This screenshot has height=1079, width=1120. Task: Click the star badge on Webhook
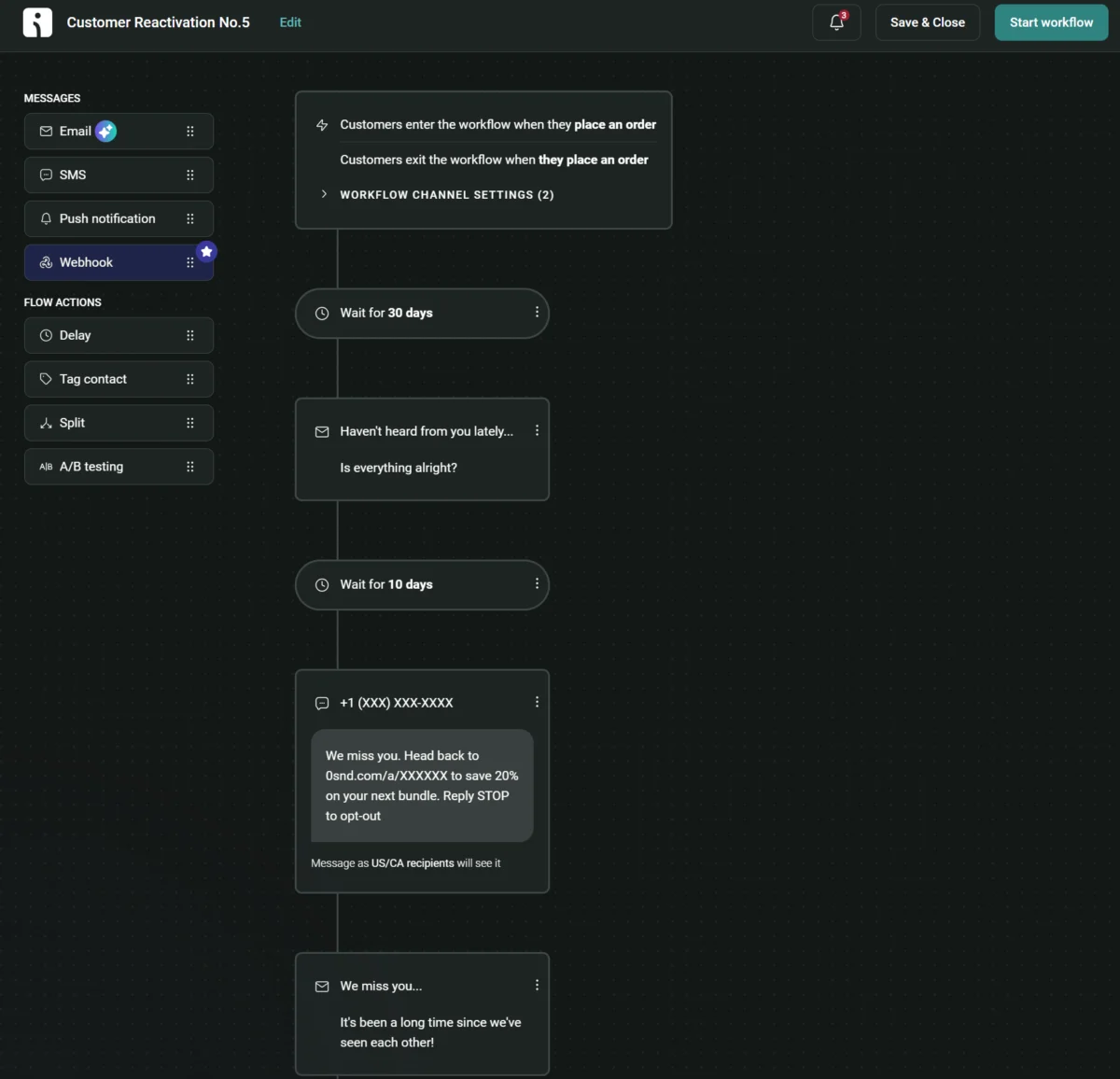tap(207, 252)
